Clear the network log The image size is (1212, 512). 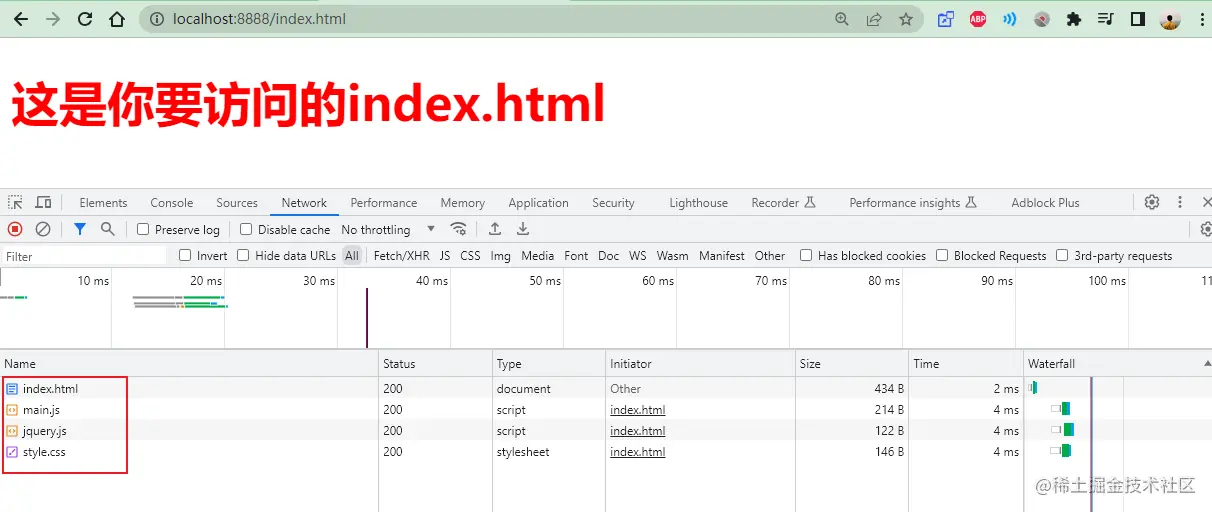[43, 229]
